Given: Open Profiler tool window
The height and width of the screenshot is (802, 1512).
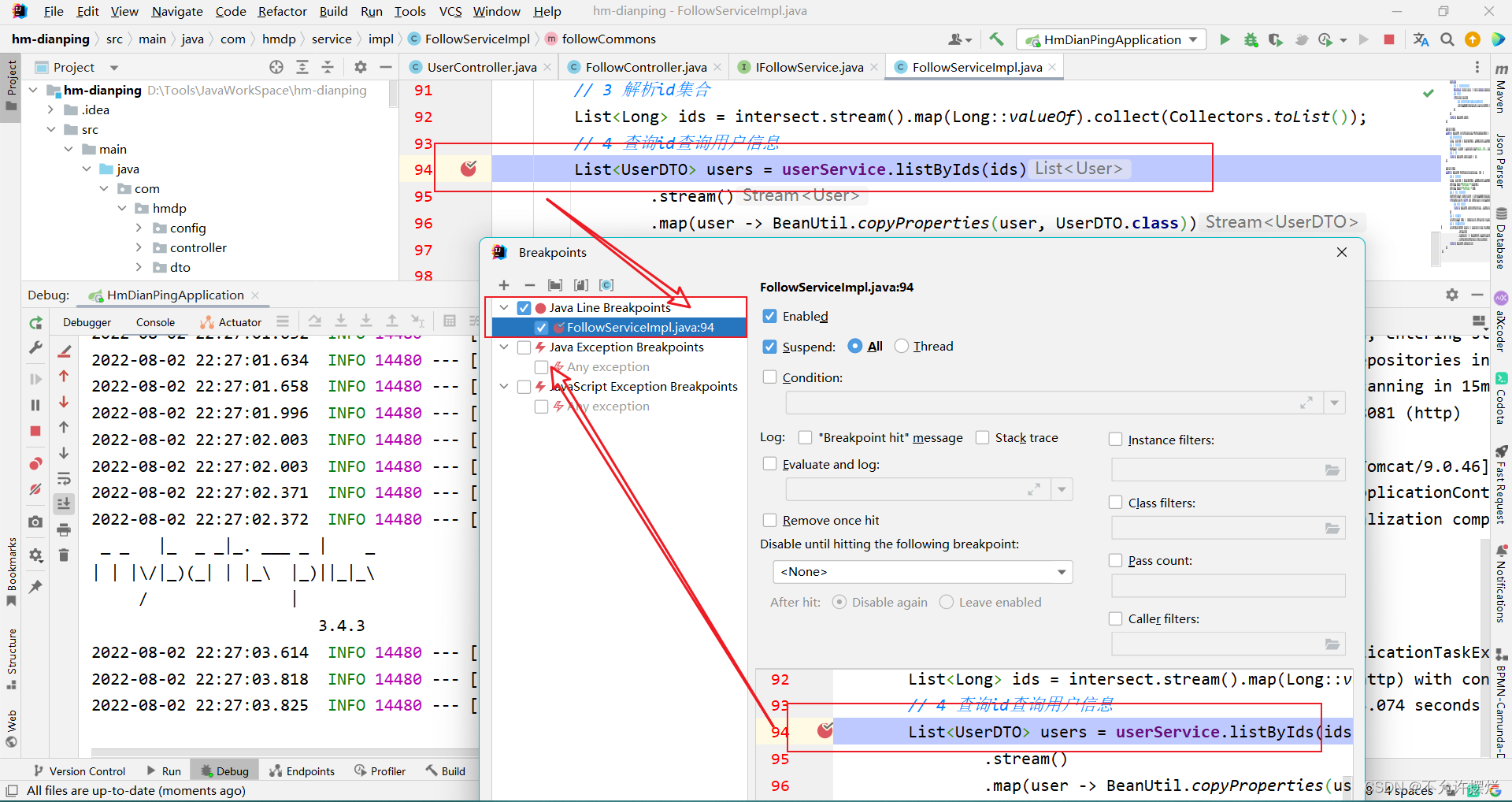Looking at the screenshot, I should click(x=380, y=771).
